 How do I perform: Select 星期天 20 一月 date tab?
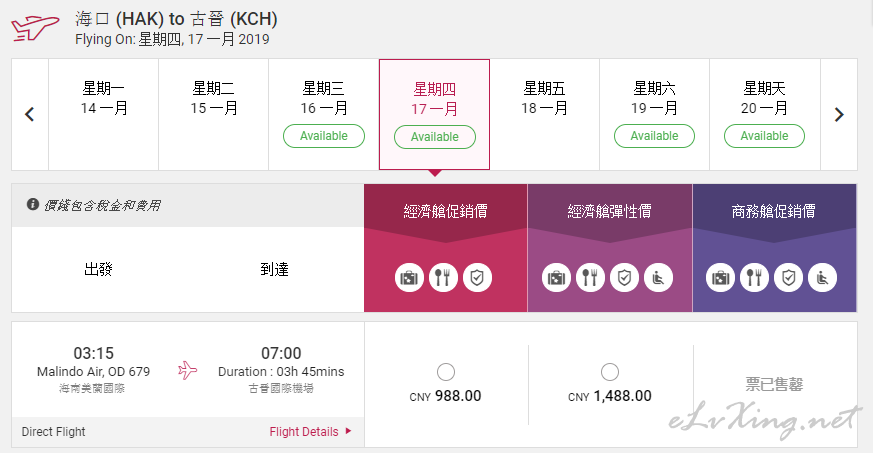pyautogui.click(x=764, y=115)
